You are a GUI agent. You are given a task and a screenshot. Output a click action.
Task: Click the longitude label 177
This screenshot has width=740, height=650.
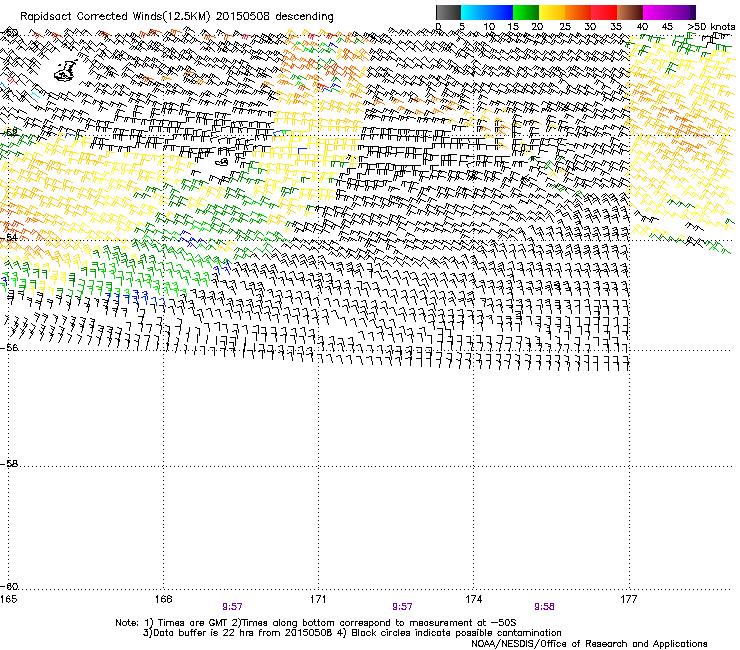628,599
